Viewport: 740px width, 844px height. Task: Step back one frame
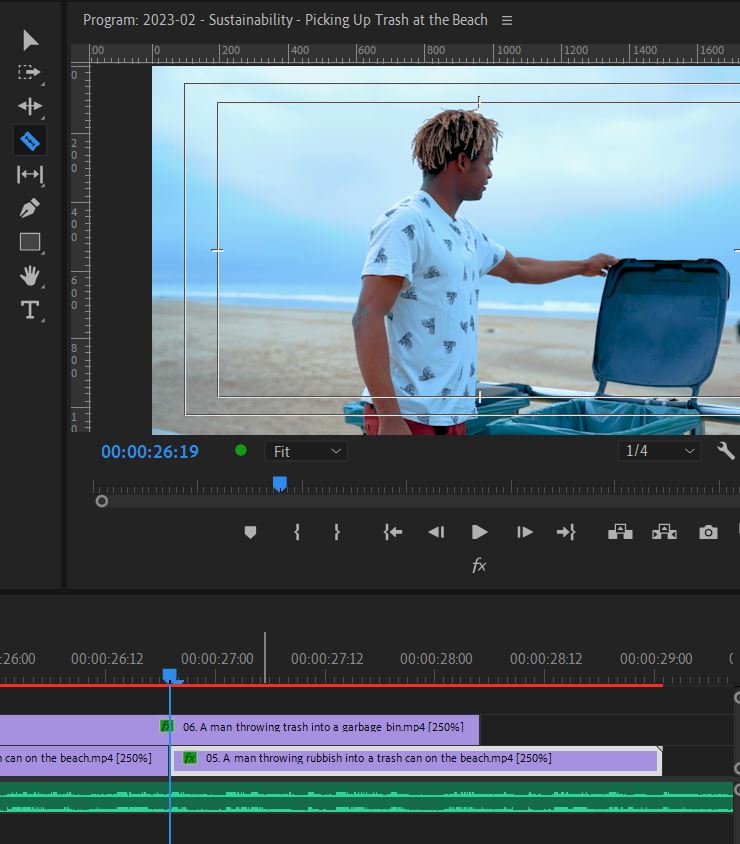436,532
